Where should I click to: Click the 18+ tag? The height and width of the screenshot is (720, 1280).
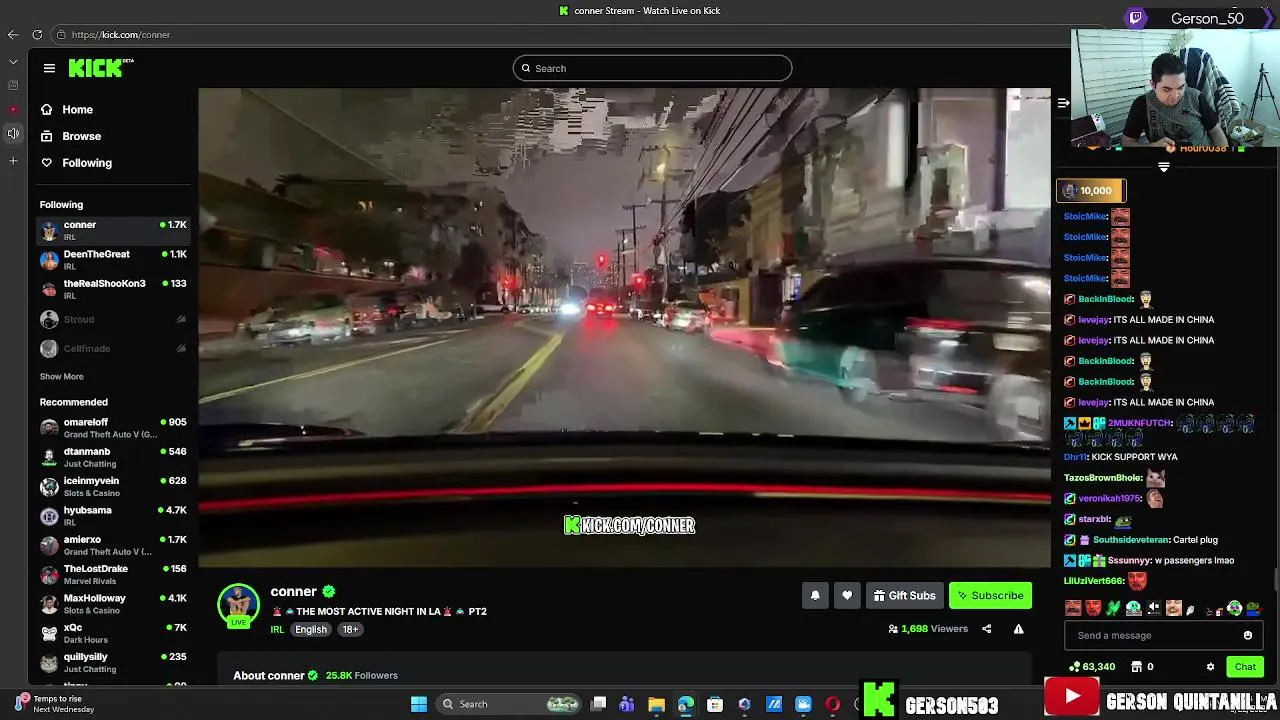tap(350, 630)
